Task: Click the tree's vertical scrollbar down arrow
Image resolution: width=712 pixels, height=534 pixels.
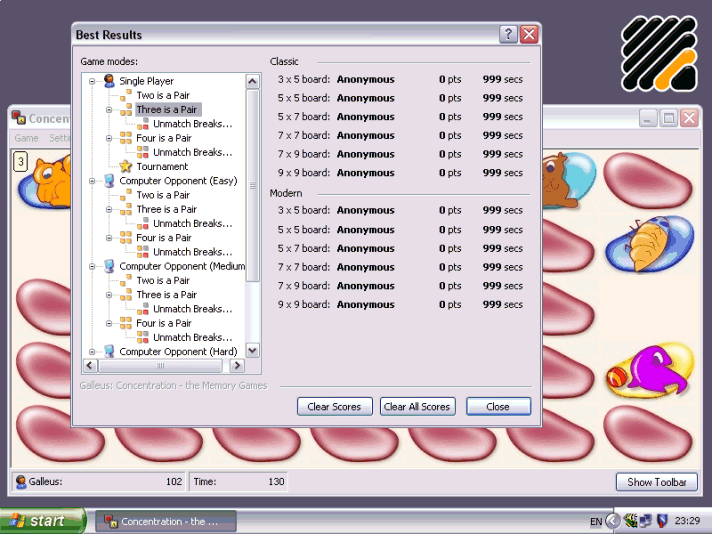Action: [x=252, y=351]
